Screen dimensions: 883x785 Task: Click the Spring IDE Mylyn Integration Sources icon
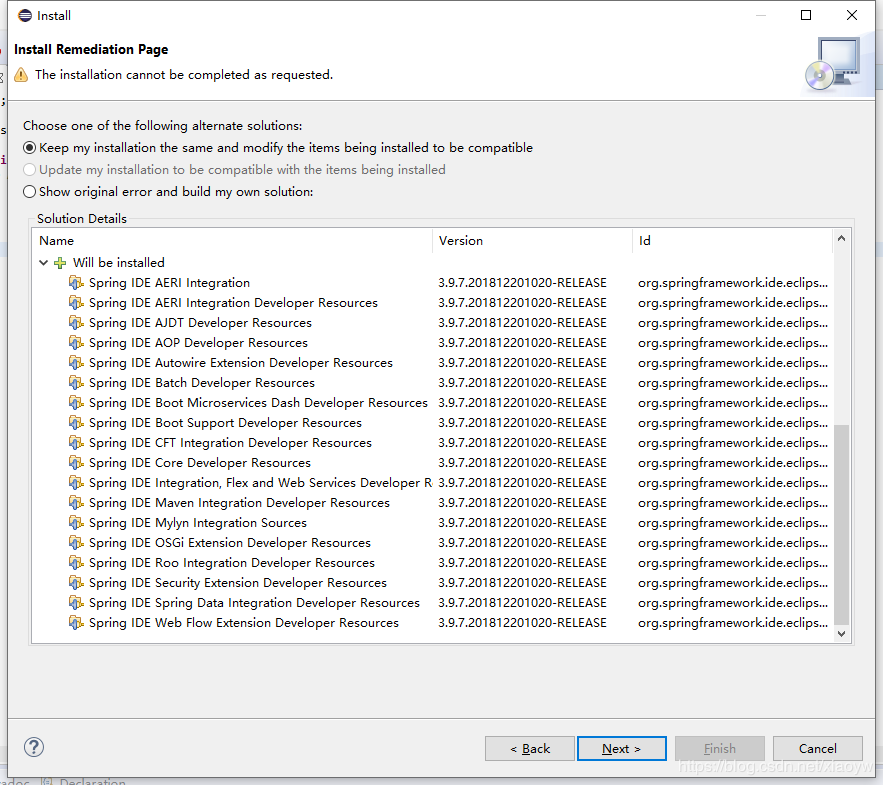tap(76, 523)
